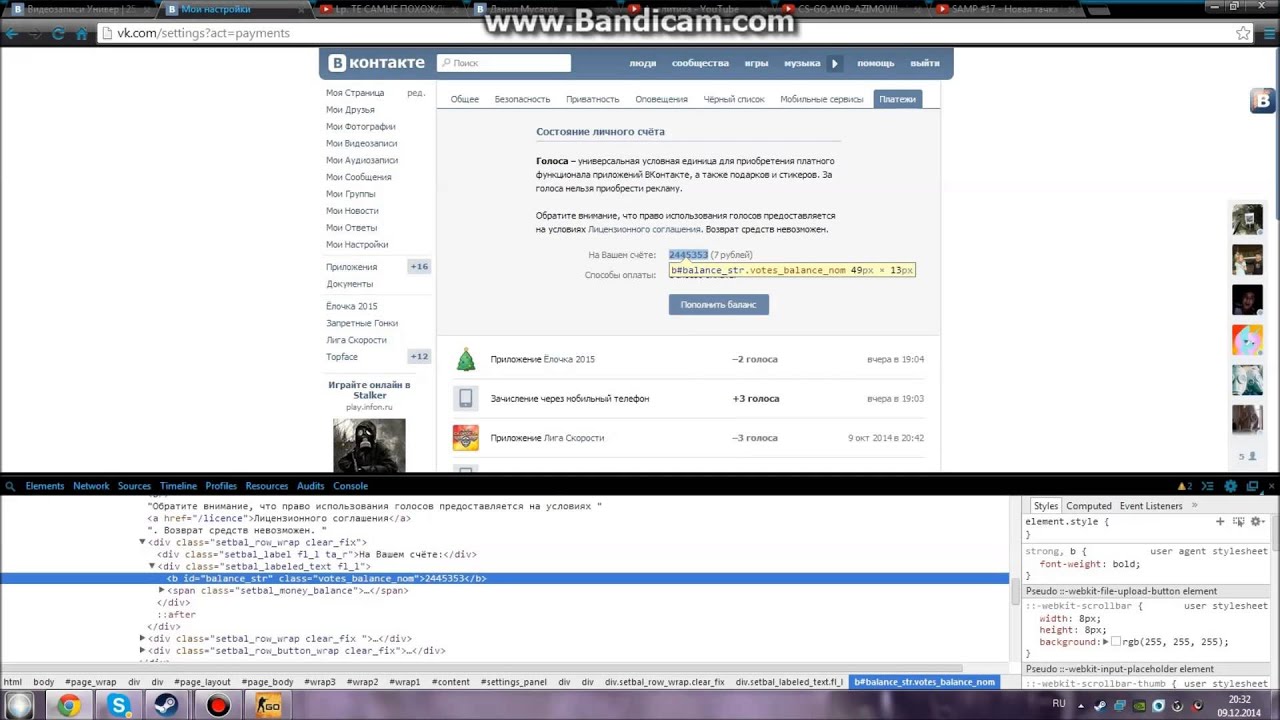Viewport: 1280px width, 720px height.
Task: Toggle element state icon in Styles pane
Action: click(1239, 521)
